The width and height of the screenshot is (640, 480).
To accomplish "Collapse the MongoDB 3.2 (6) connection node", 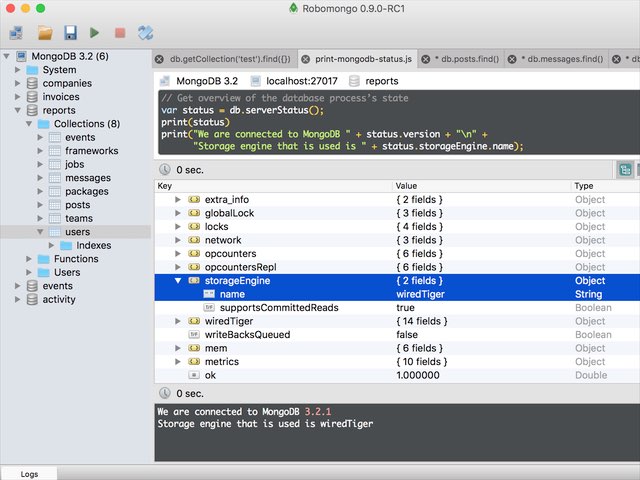I will click(x=7, y=56).
